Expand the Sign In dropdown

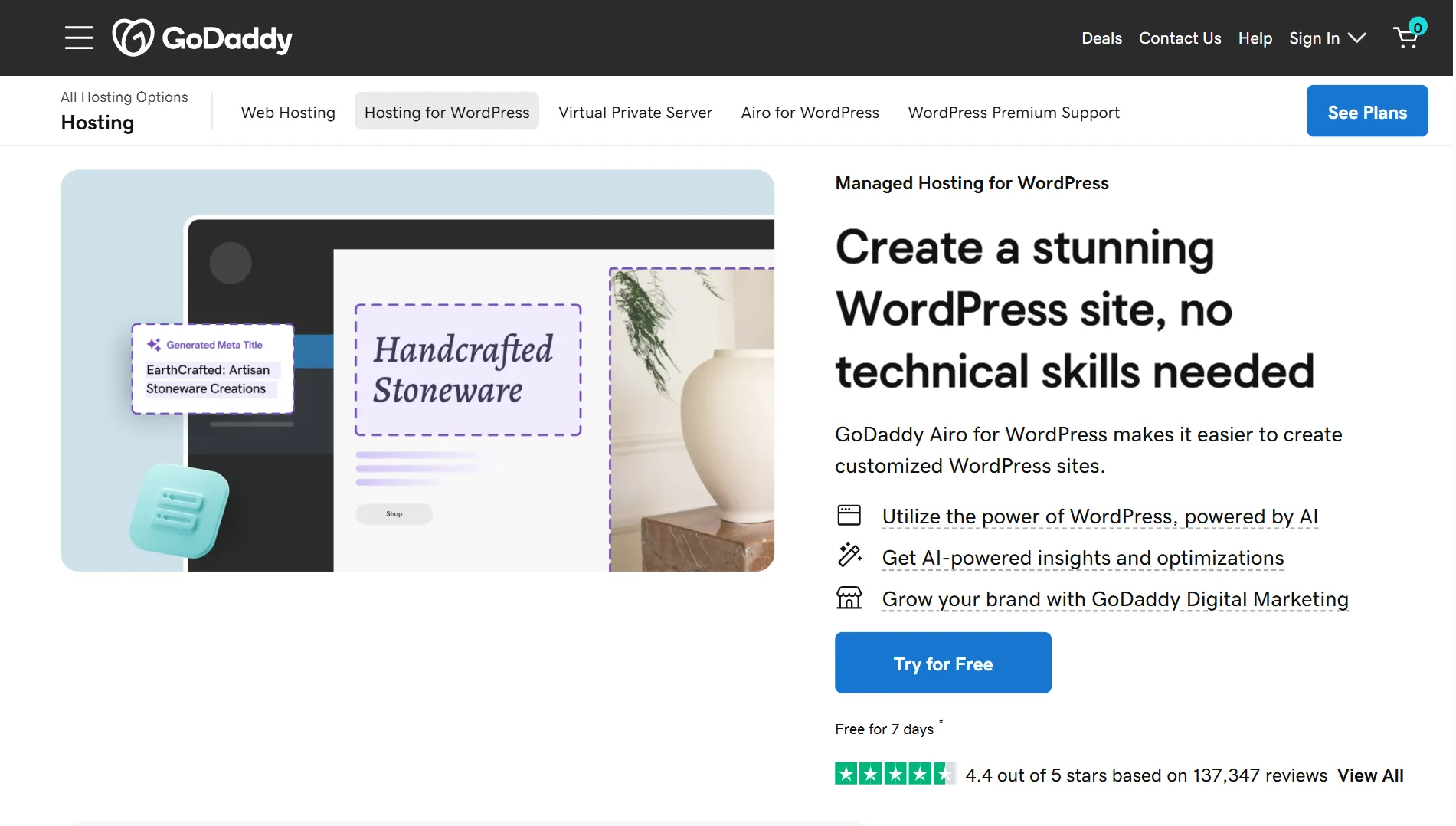click(1327, 38)
